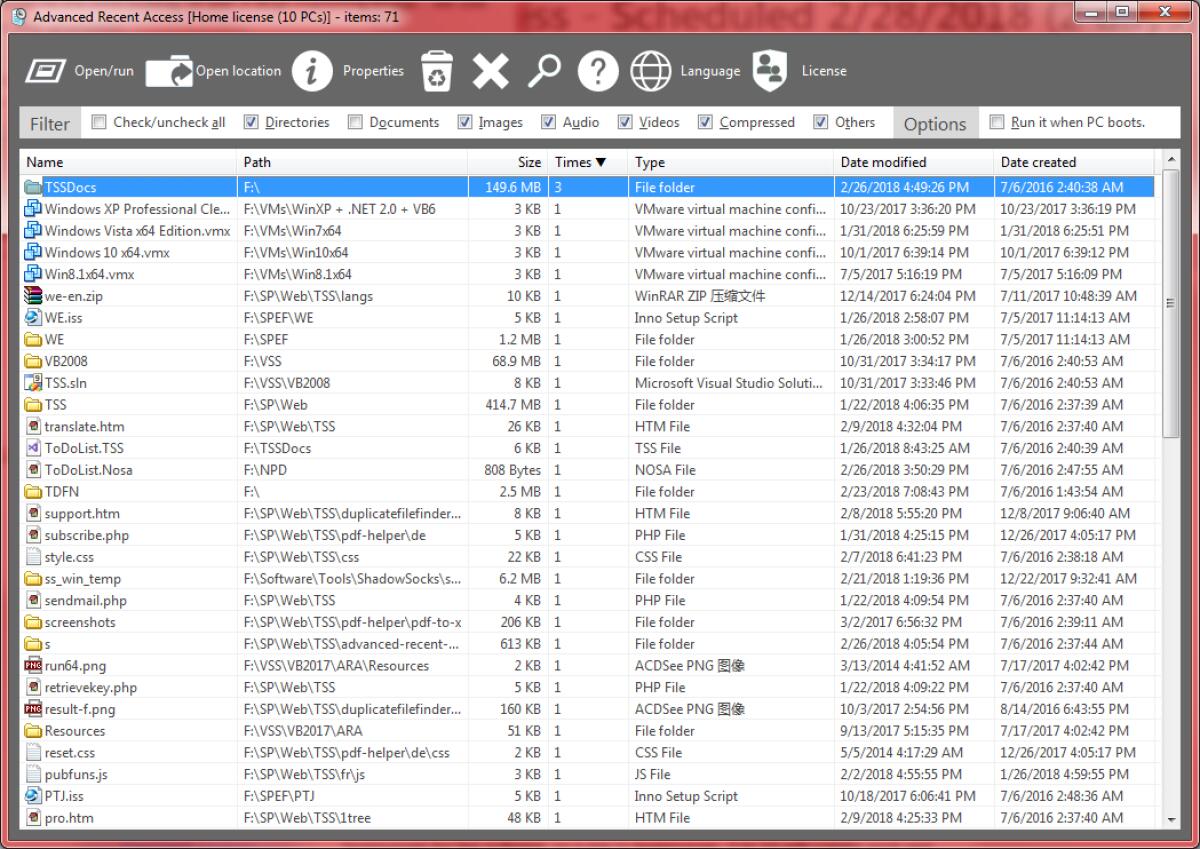Image resolution: width=1200 pixels, height=849 pixels.
Task: Uncheck the Directories filter
Action: (x=249, y=121)
